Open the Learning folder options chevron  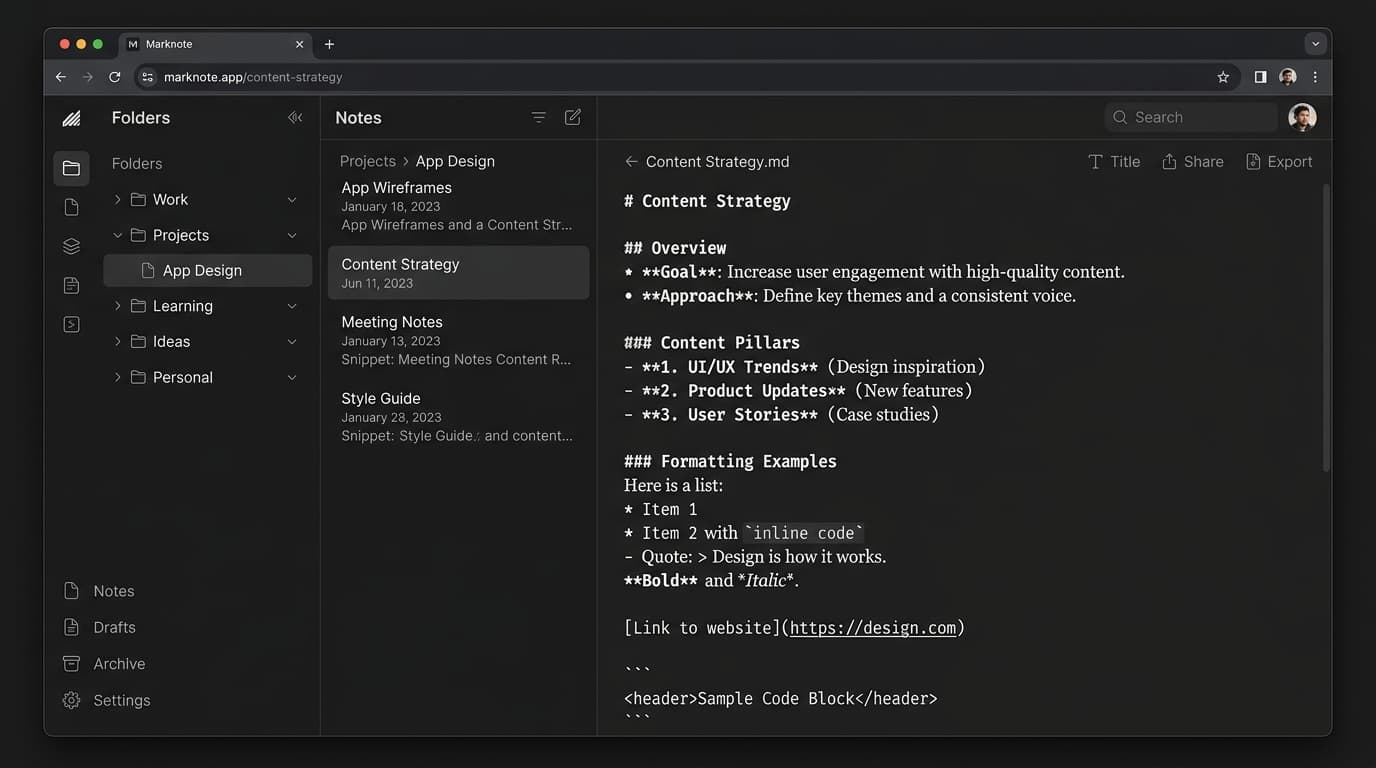(292, 306)
